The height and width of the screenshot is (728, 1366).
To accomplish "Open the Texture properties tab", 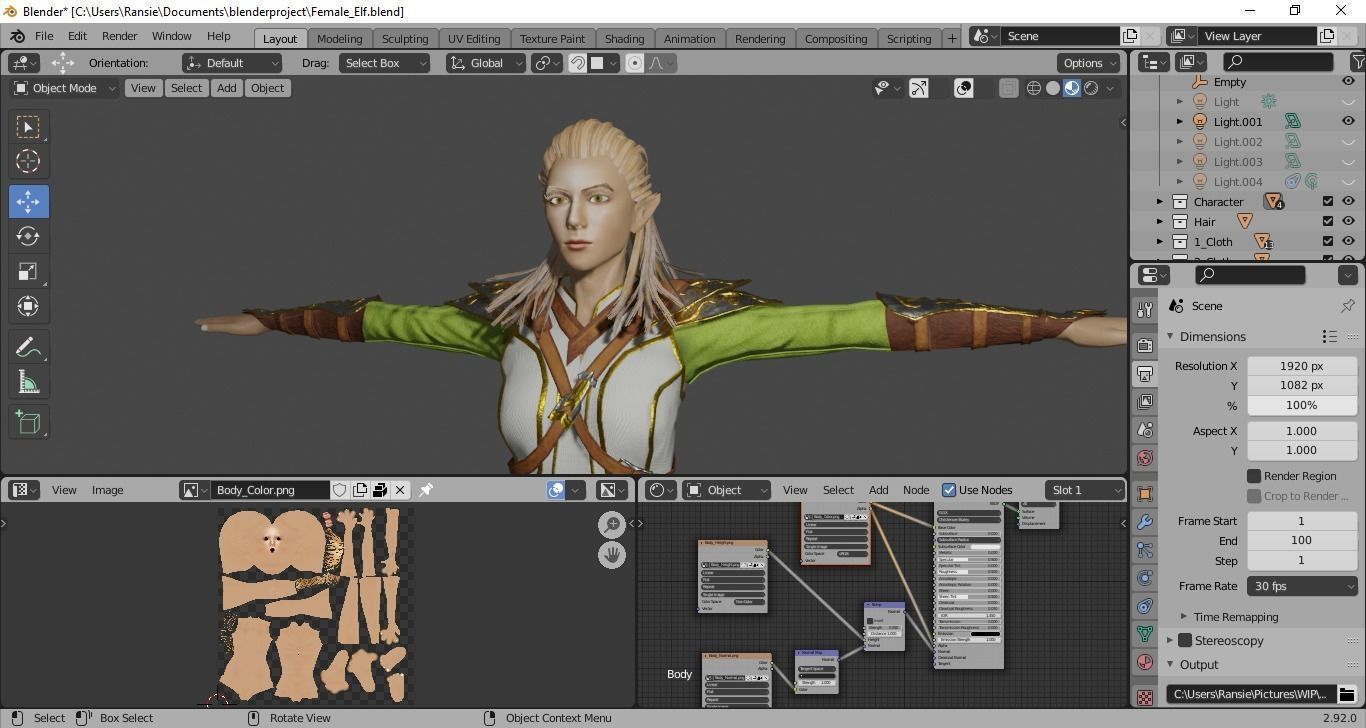I will coord(1145,696).
